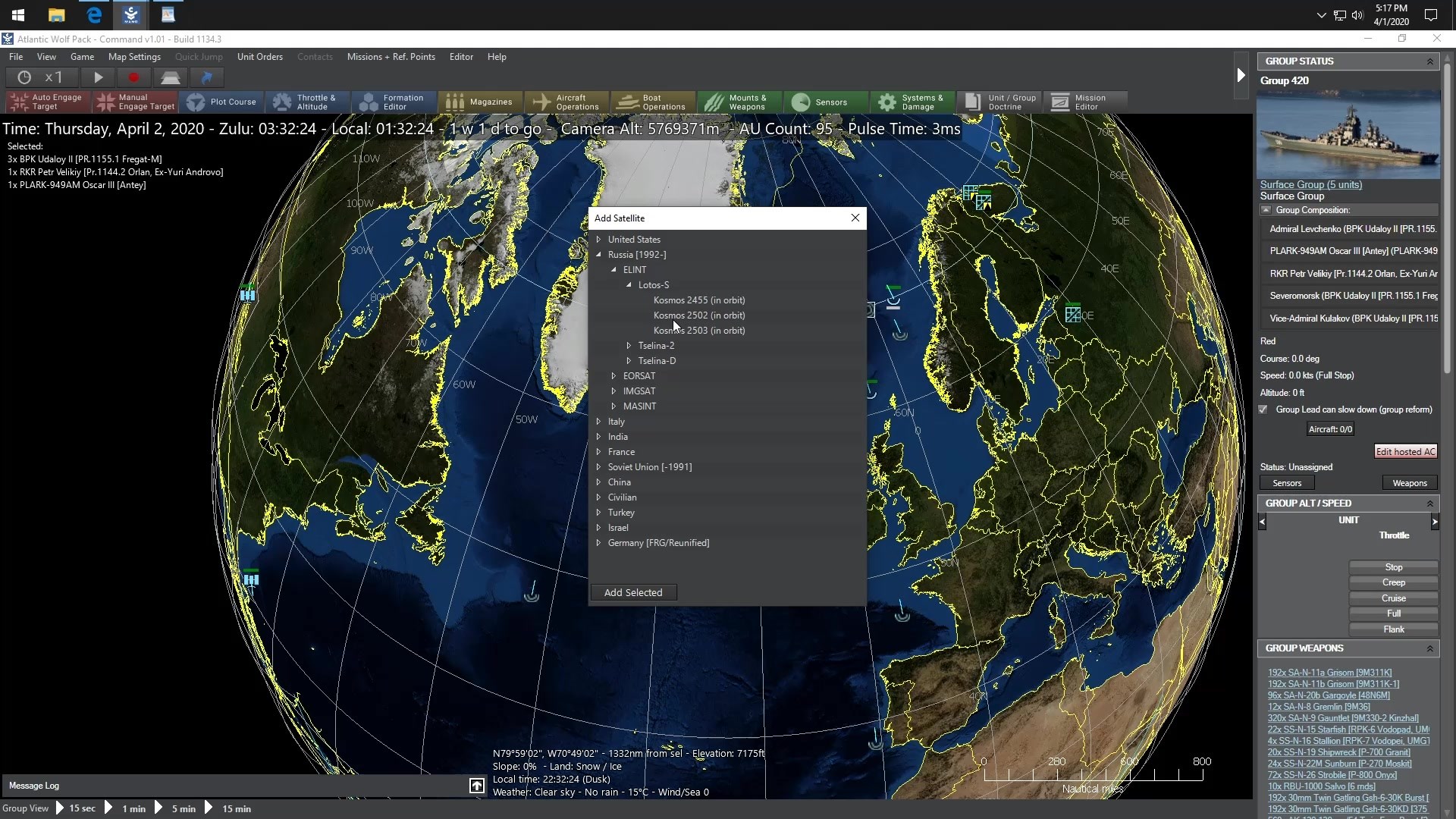Collapse the ELINT tree node
The height and width of the screenshot is (819, 1456).
pyautogui.click(x=613, y=270)
